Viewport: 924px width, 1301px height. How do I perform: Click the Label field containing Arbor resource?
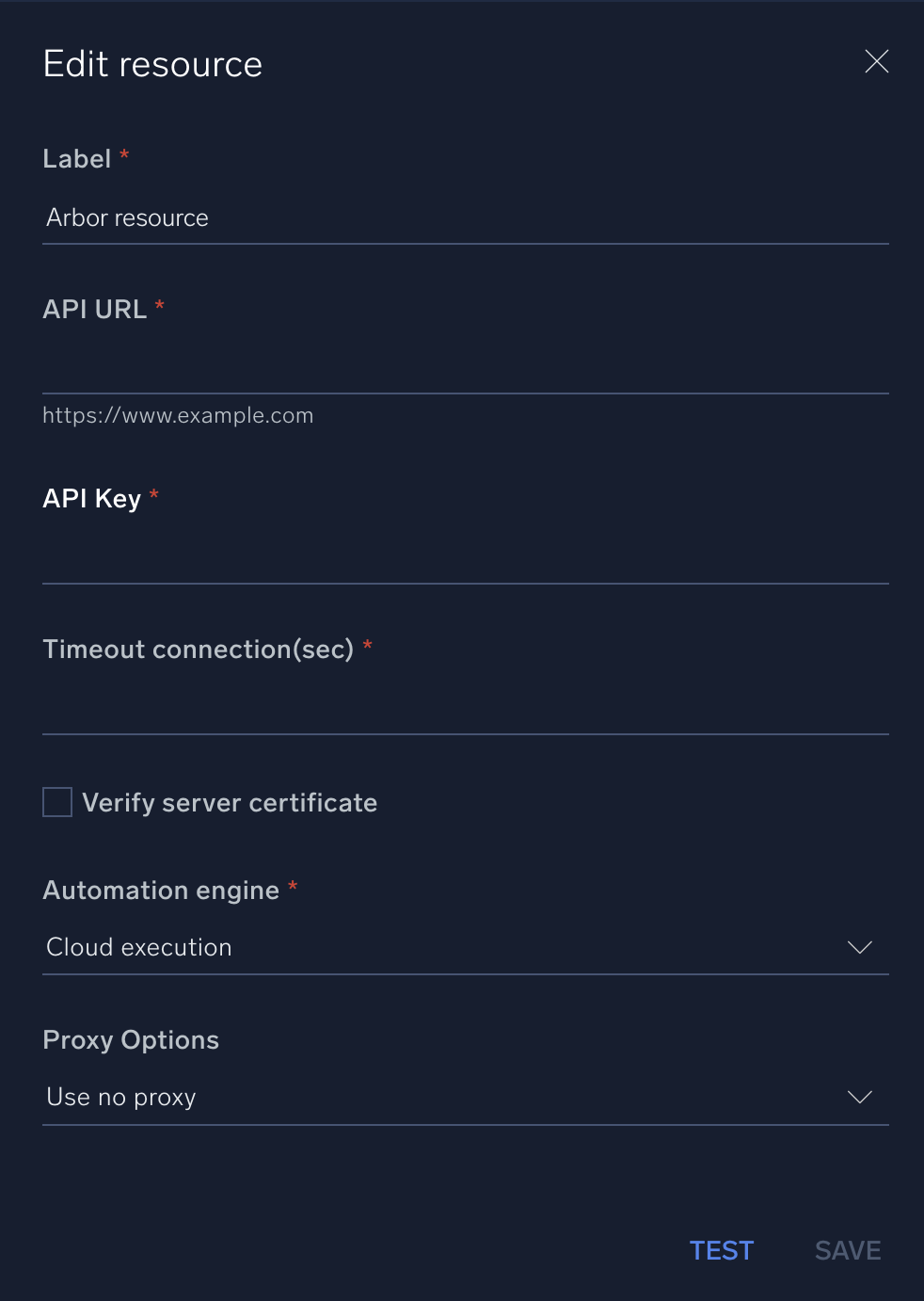tap(465, 218)
